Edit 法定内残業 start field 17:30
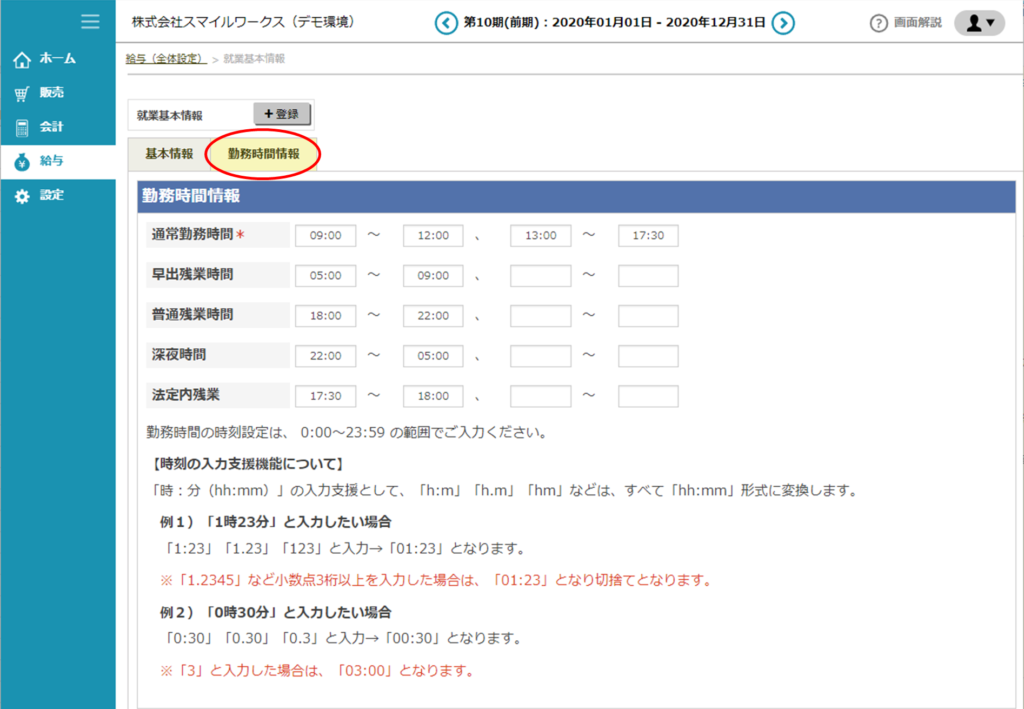The height and width of the screenshot is (709, 1024). pos(325,396)
